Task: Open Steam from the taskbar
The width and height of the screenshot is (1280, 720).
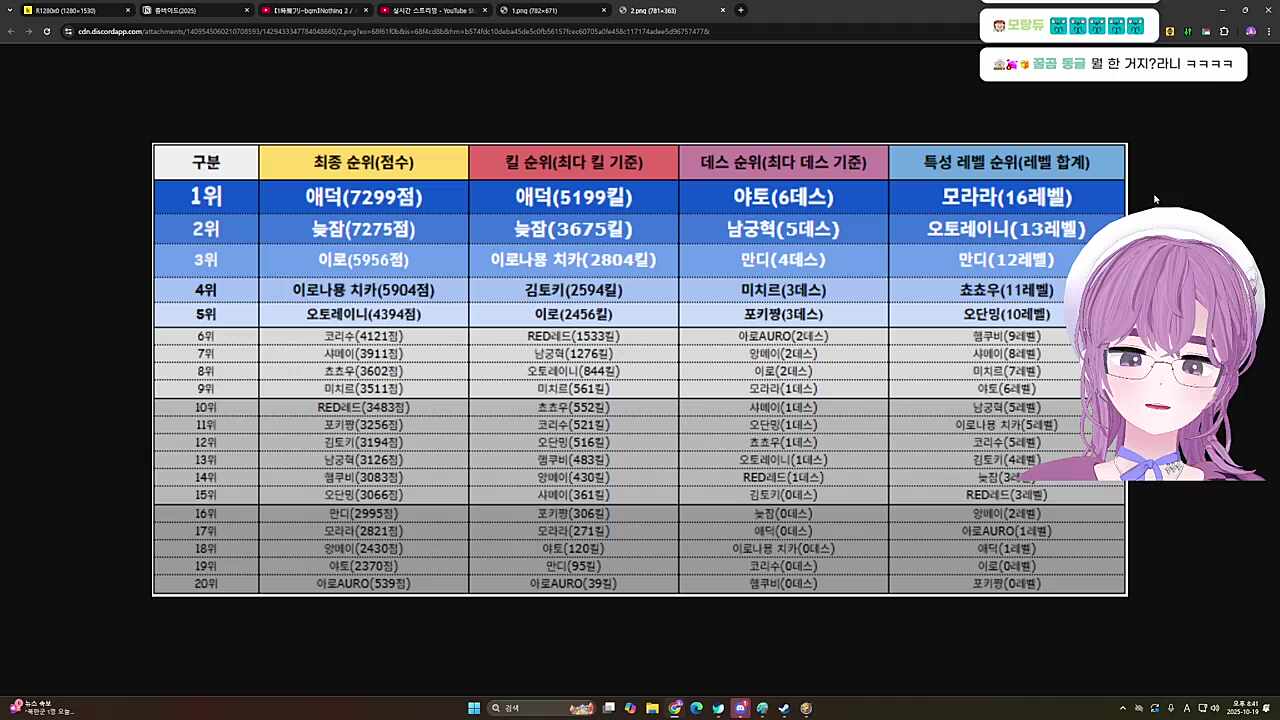Action: (784, 708)
